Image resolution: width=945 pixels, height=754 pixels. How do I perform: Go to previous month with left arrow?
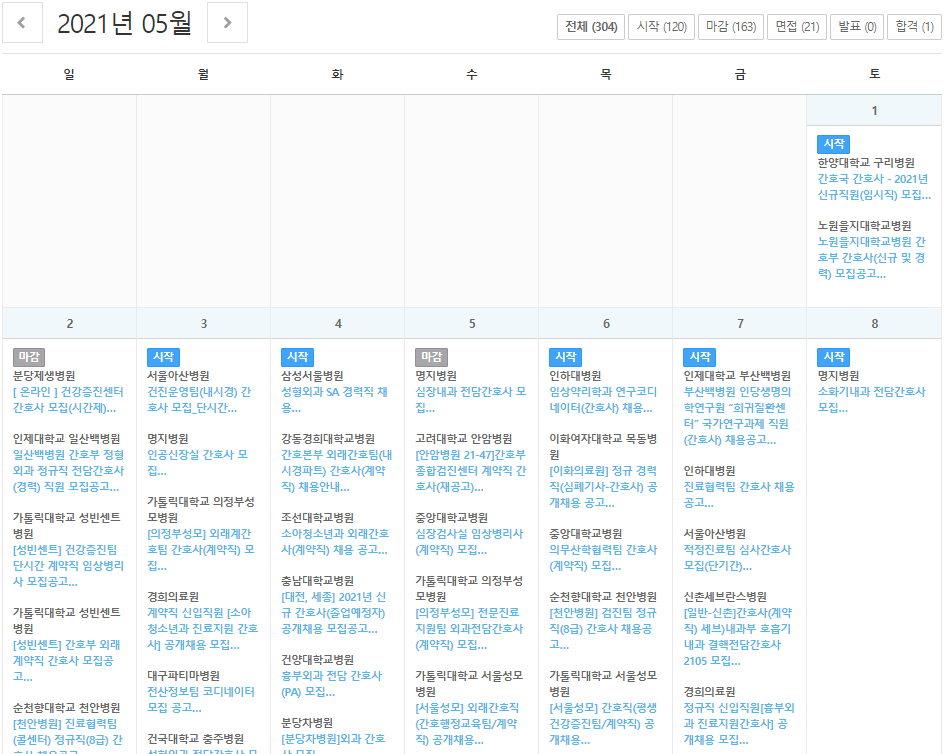click(x=22, y=23)
